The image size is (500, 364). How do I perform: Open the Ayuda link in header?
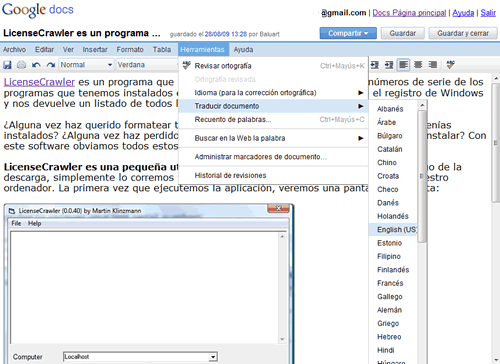point(463,13)
